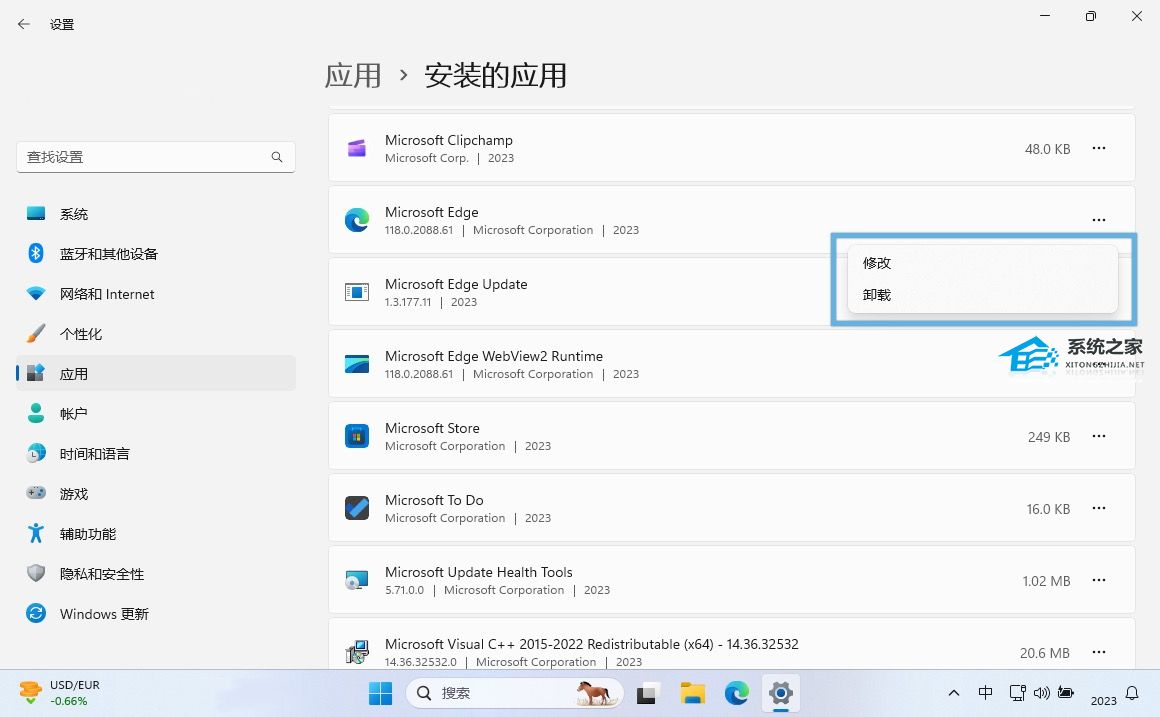Navigate back using the arrow button
Image resolution: width=1160 pixels, height=717 pixels.
coord(24,23)
